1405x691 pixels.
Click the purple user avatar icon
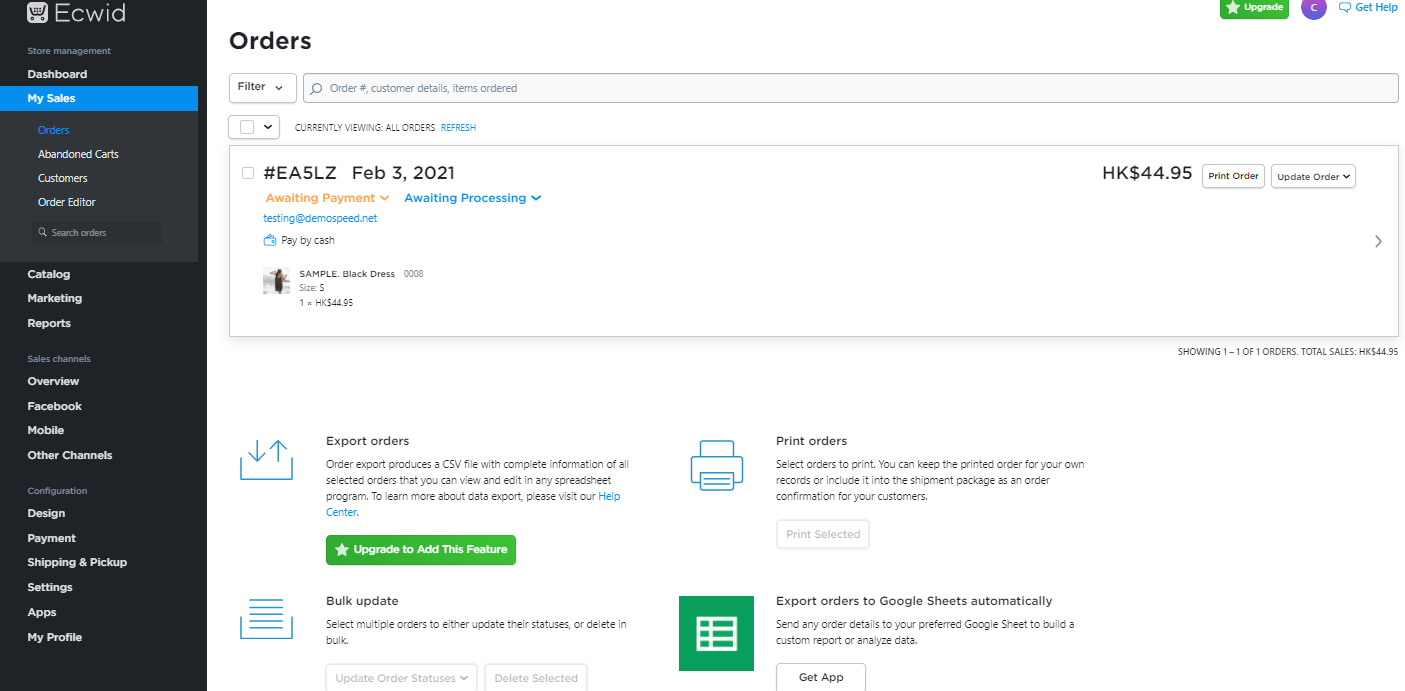coord(1313,8)
